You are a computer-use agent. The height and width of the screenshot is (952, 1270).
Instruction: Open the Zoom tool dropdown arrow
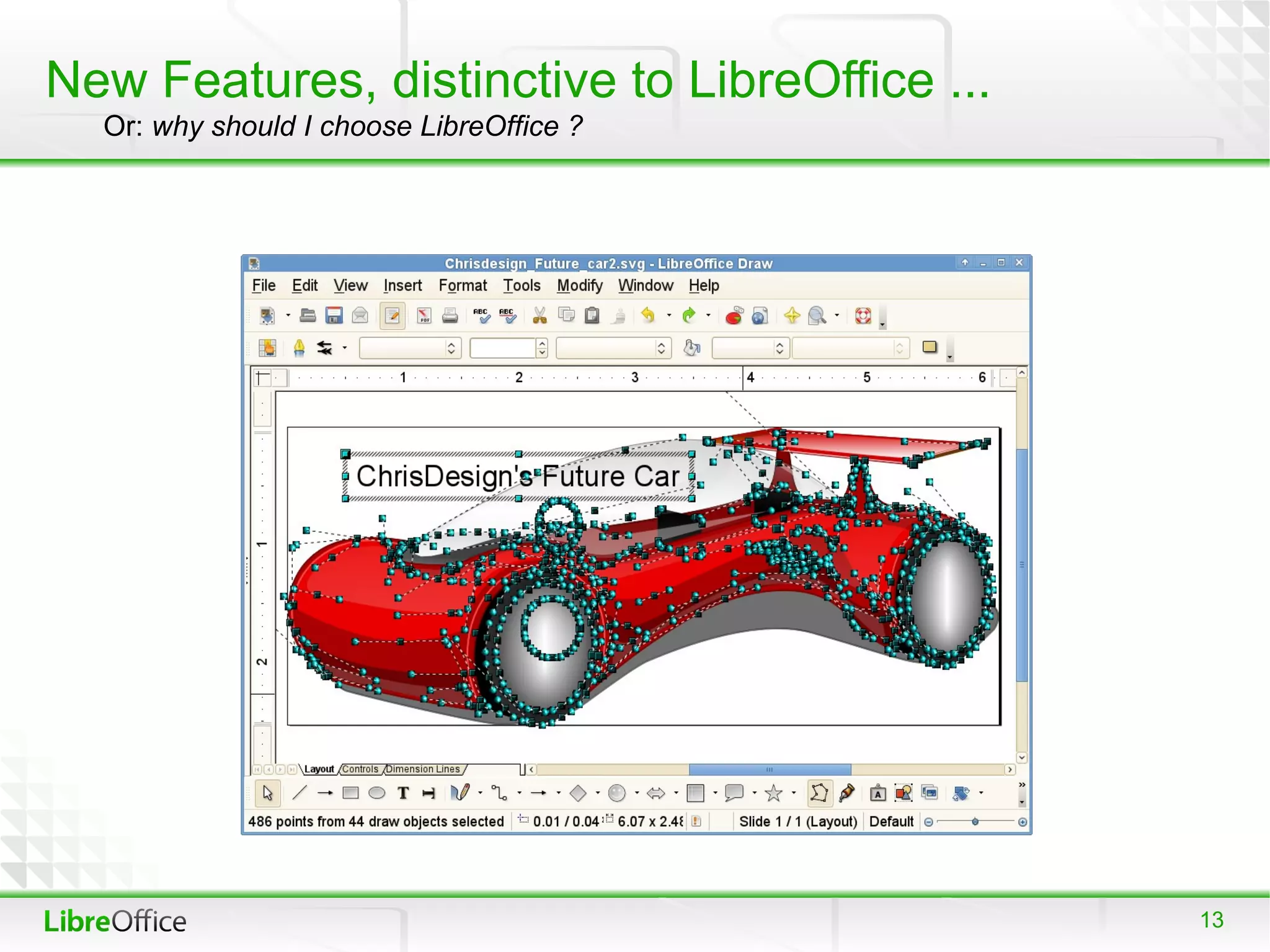pyautogui.click(x=837, y=316)
